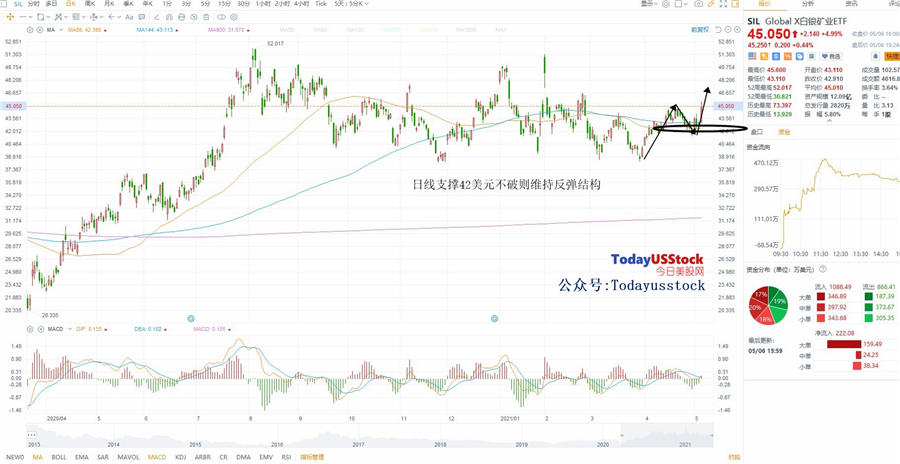Click the orange 快捷 trade button
The image size is (900, 464).
click(892, 56)
